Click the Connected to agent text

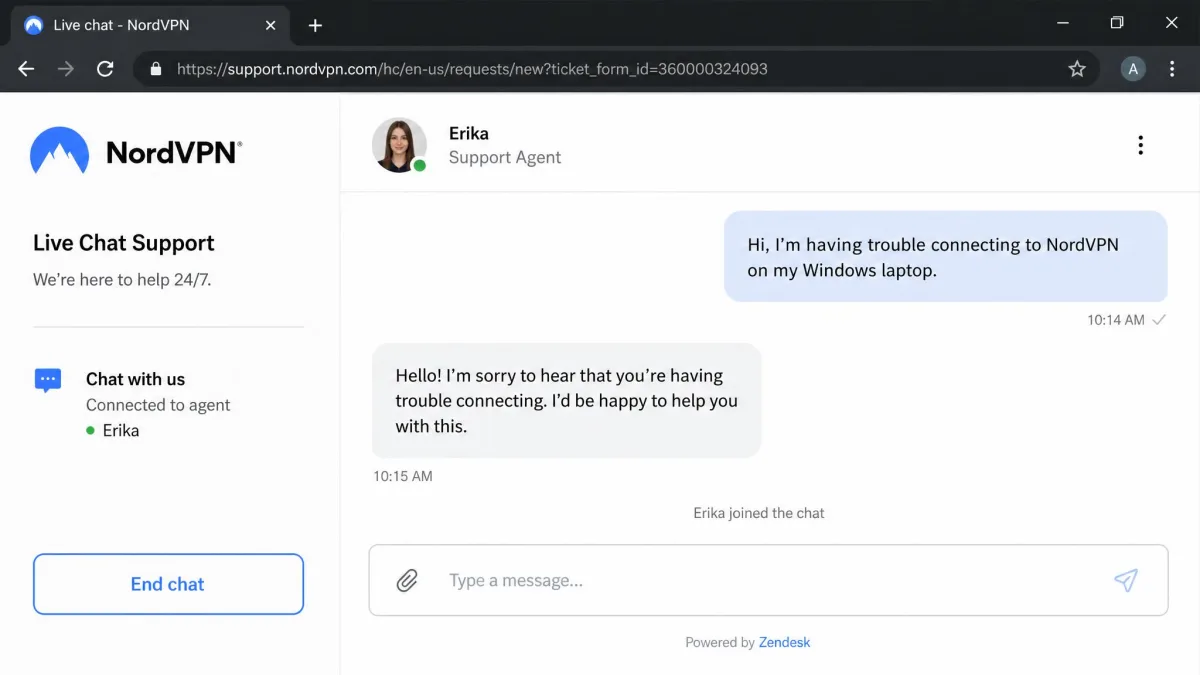click(158, 405)
